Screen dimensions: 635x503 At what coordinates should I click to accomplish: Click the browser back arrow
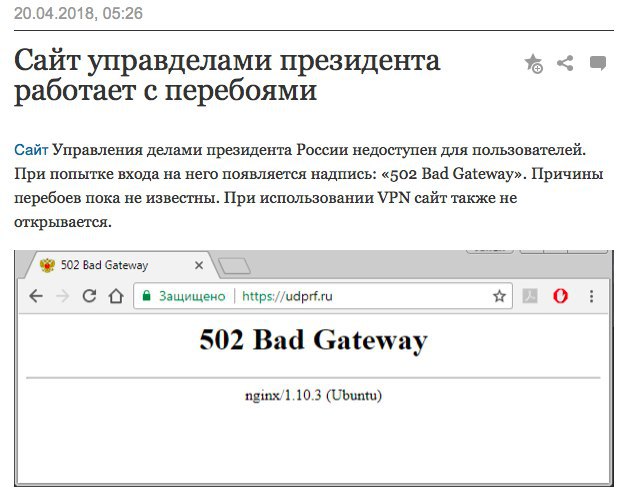pyautogui.click(x=36, y=296)
